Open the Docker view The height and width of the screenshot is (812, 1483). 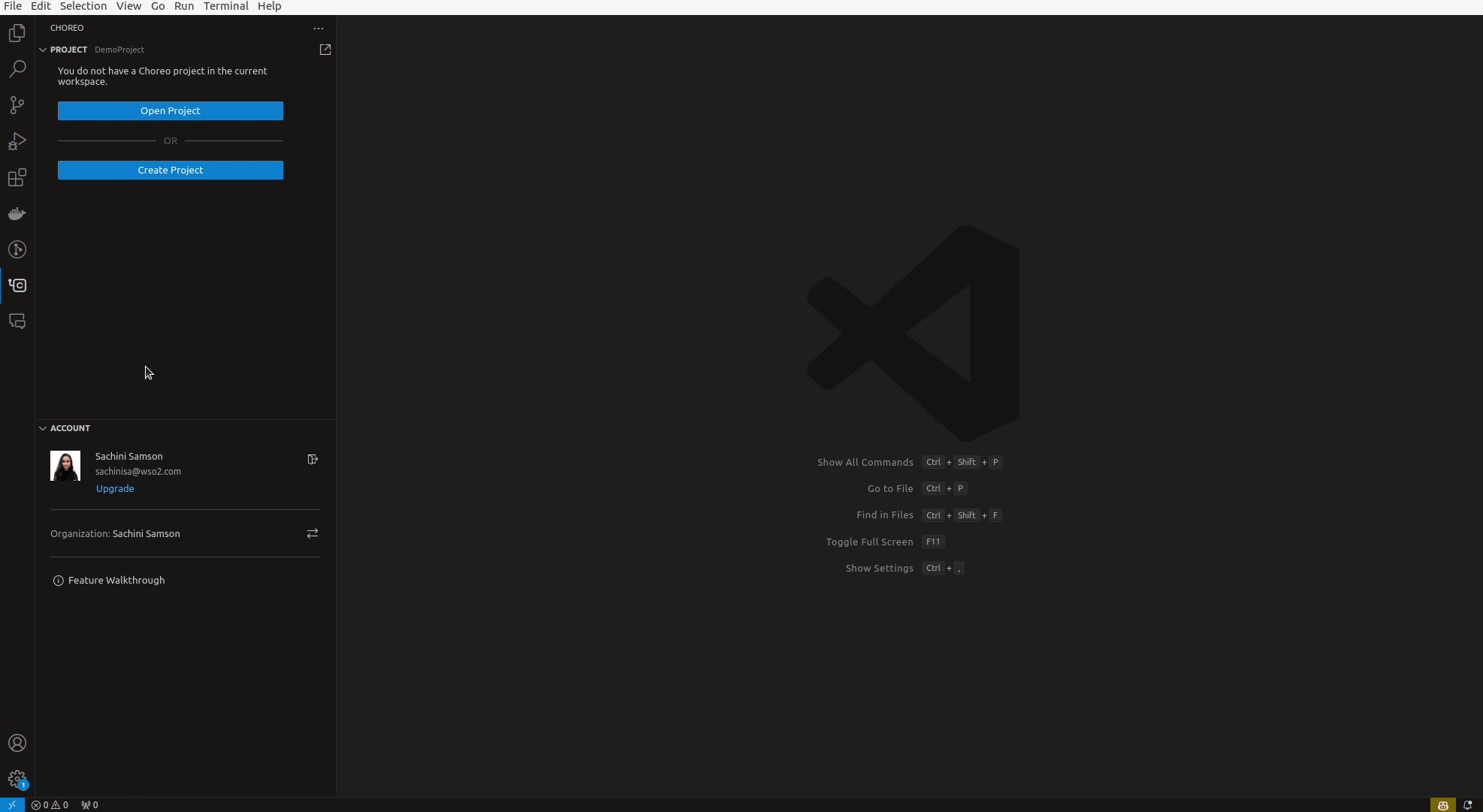point(17,213)
